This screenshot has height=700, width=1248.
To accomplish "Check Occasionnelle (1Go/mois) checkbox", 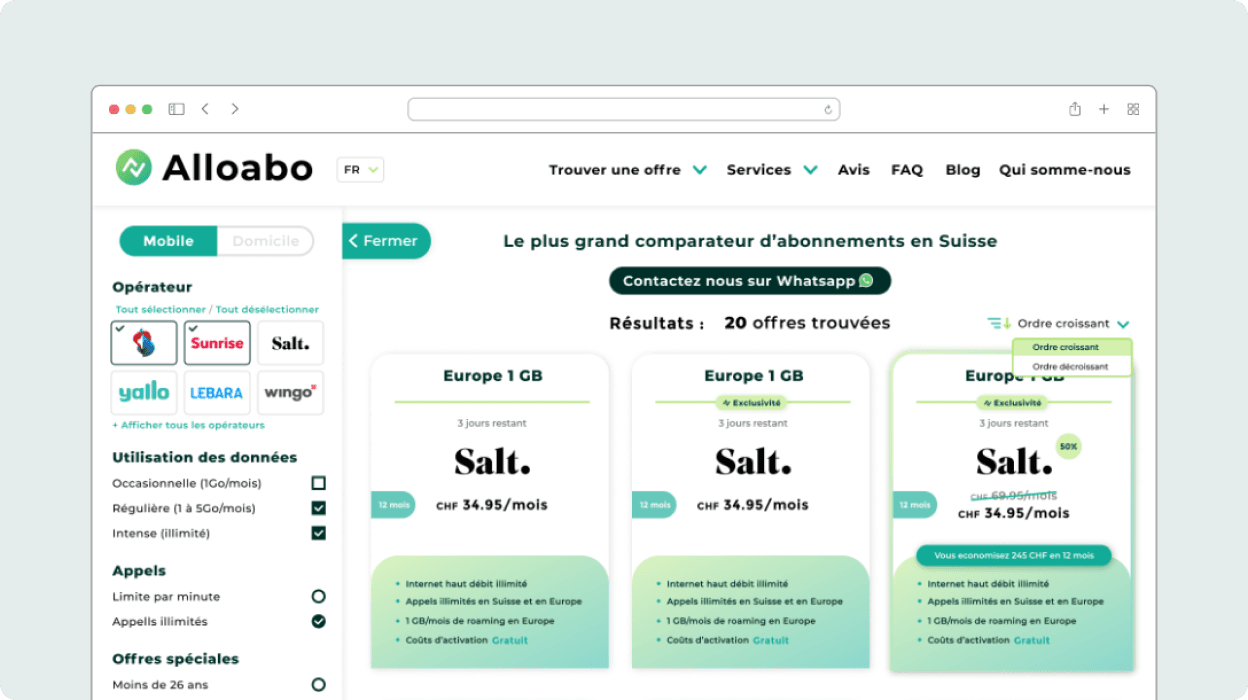I will [x=318, y=483].
